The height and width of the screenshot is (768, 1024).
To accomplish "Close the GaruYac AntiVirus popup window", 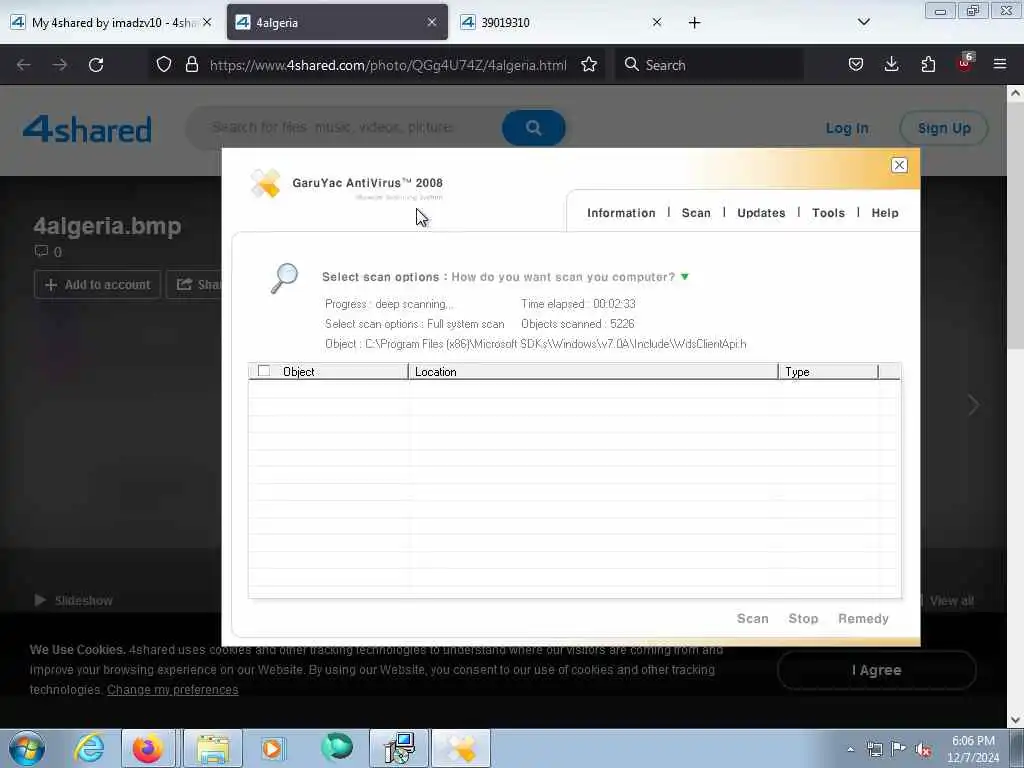I will pyautogui.click(x=899, y=165).
